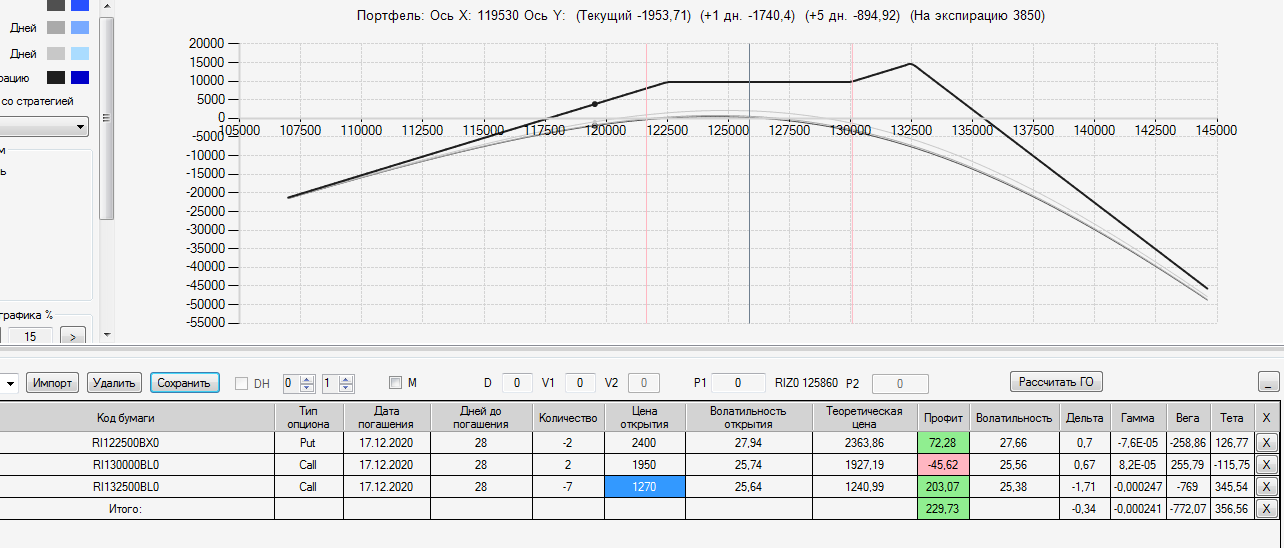Viewport: 1284px width, 548px height.
Task: Click the Профит column header
Action: (x=944, y=417)
